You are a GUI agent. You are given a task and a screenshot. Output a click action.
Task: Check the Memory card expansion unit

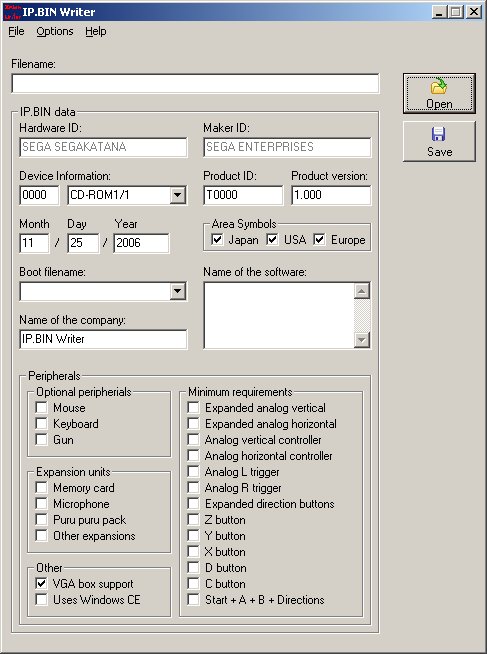coord(42,488)
